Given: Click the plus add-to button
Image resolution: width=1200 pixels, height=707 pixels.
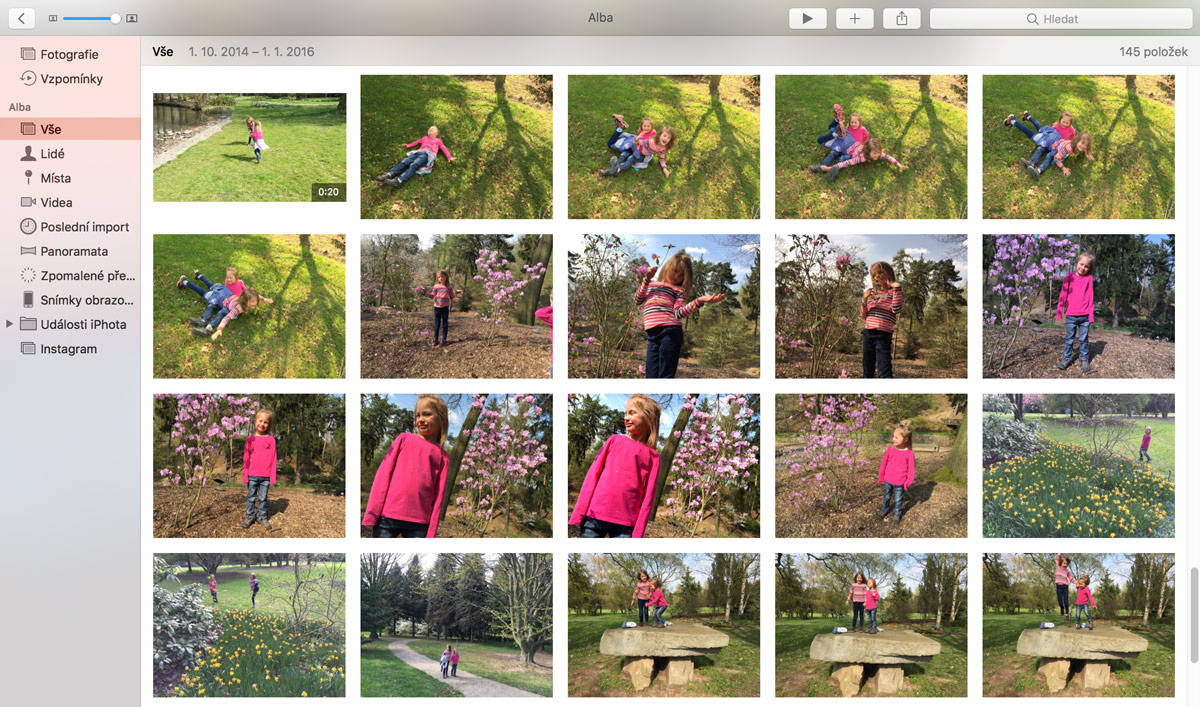Looking at the screenshot, I should click(854, 18).
